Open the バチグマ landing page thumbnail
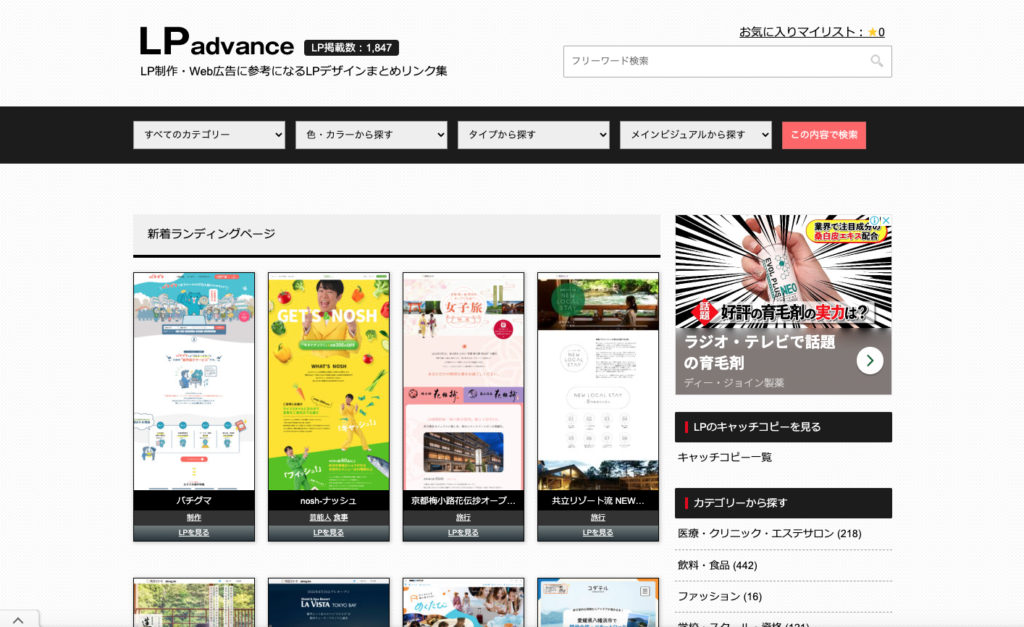This screenshot has height=627, width=1024. click(x=194, y=380)
